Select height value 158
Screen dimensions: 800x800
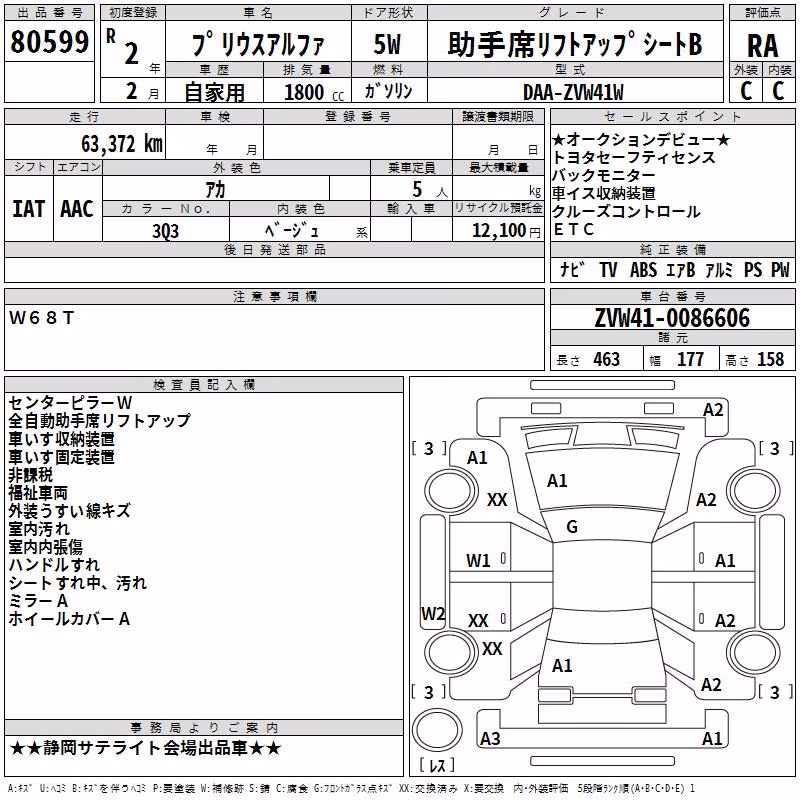coord(770,359)
